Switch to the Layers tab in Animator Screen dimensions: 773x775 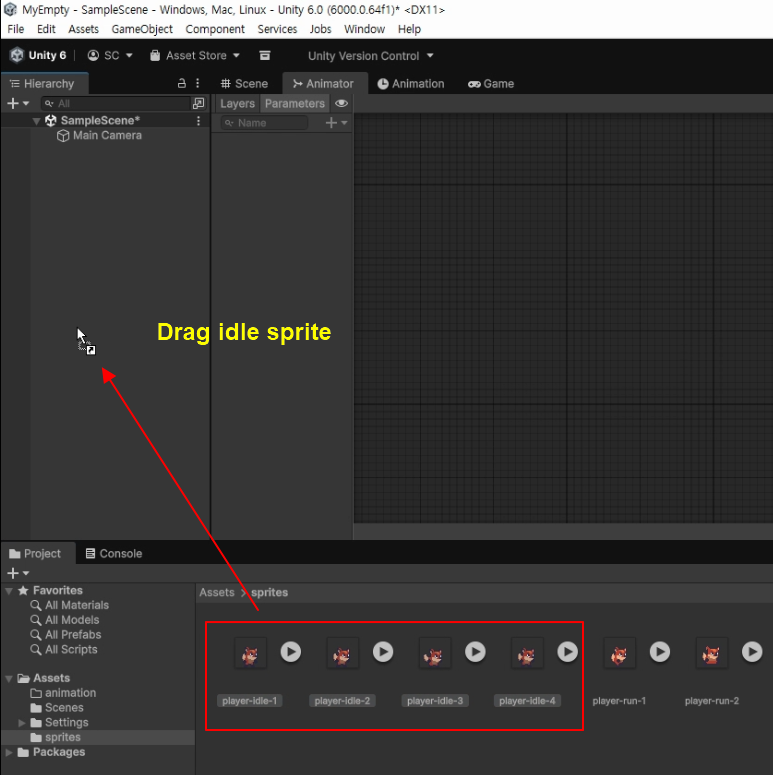237,104
